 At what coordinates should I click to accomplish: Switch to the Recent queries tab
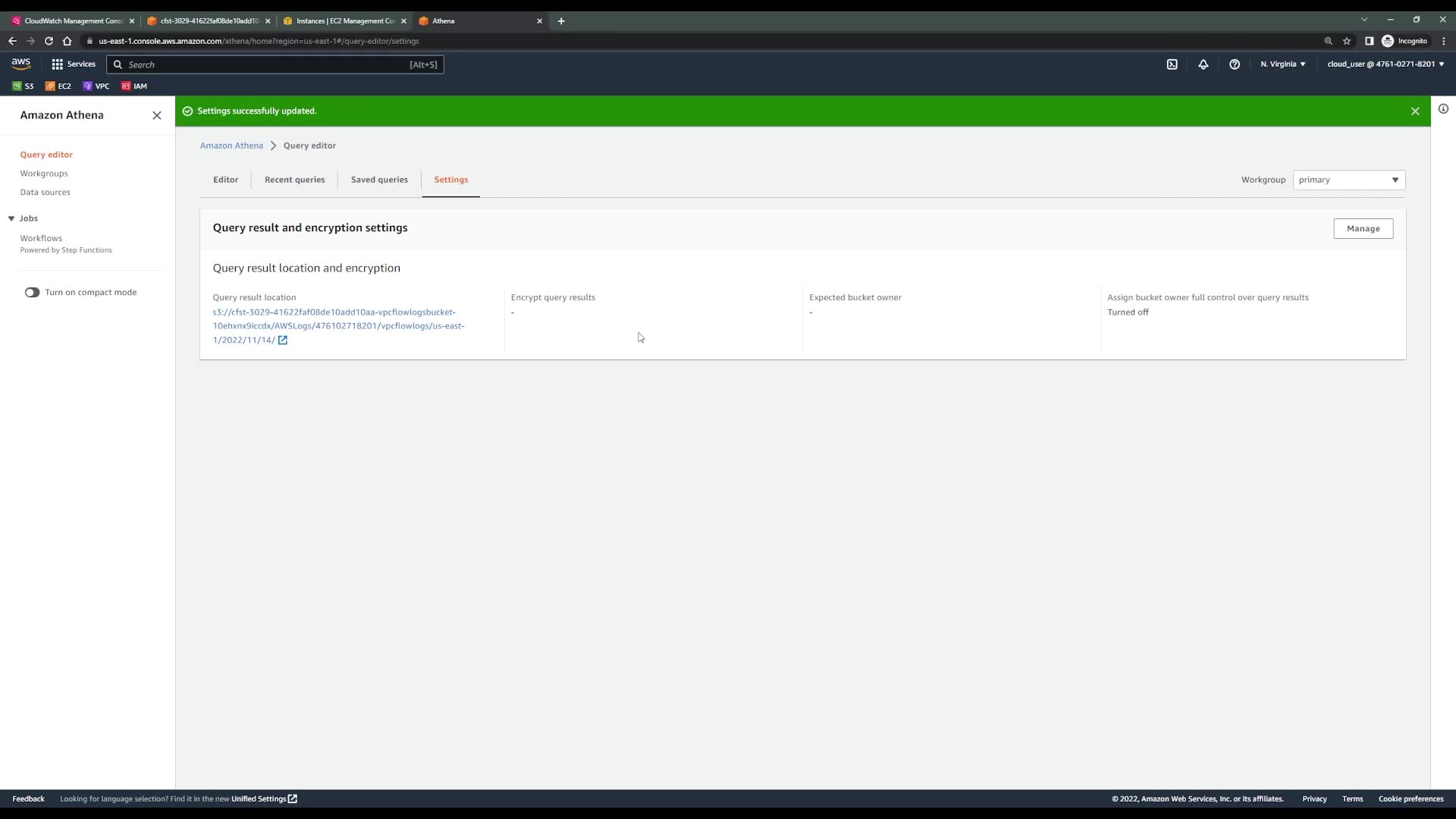294,180
